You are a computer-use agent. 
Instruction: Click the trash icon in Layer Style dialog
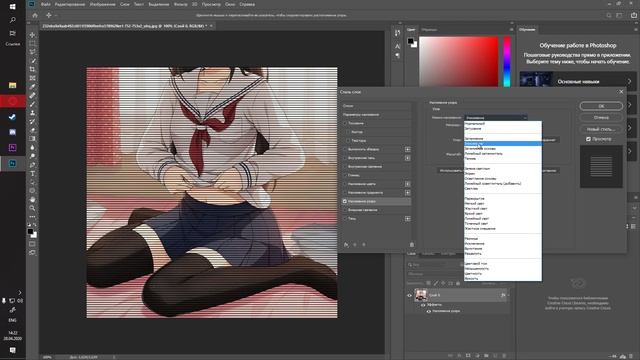411,244
